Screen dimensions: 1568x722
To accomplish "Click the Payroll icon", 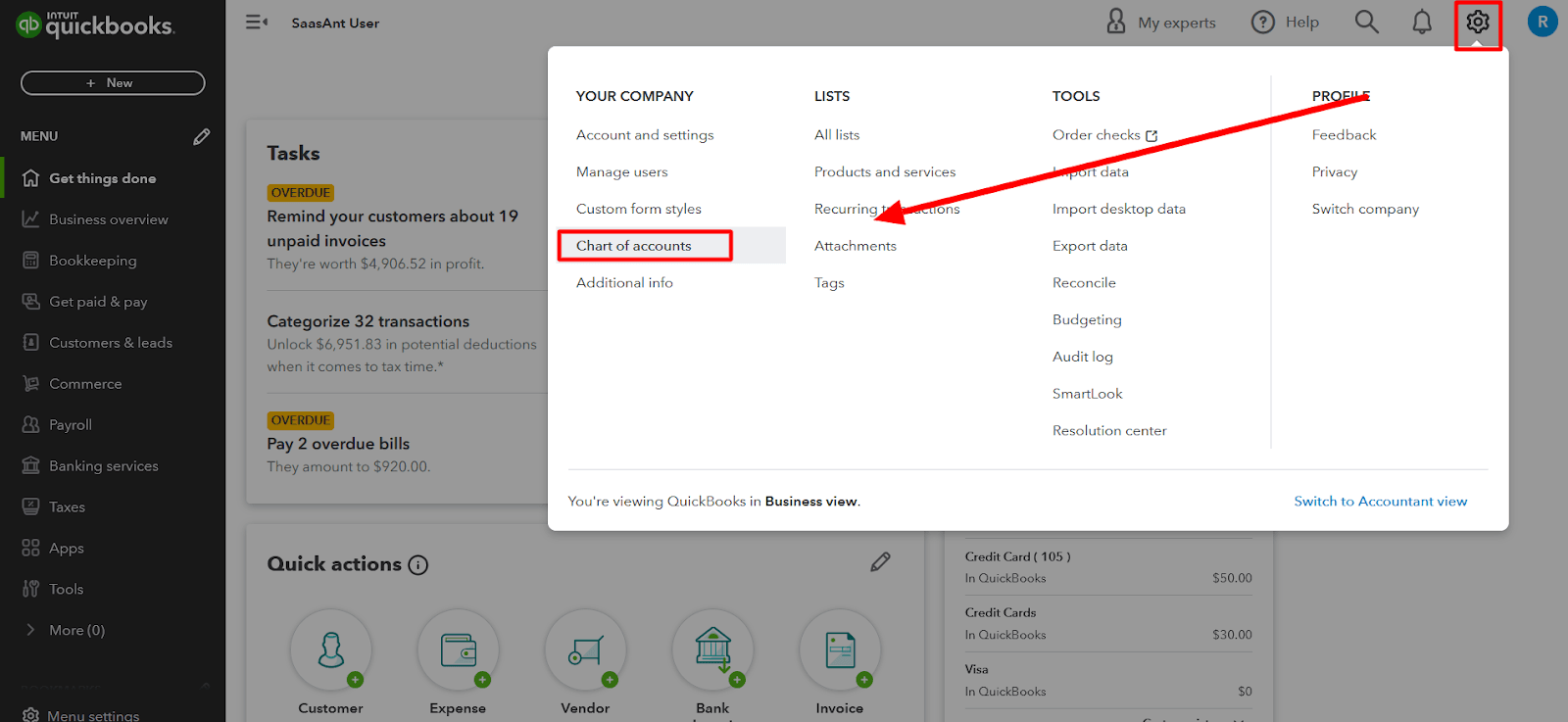I will pyautogui.click(x=31, y=425).
